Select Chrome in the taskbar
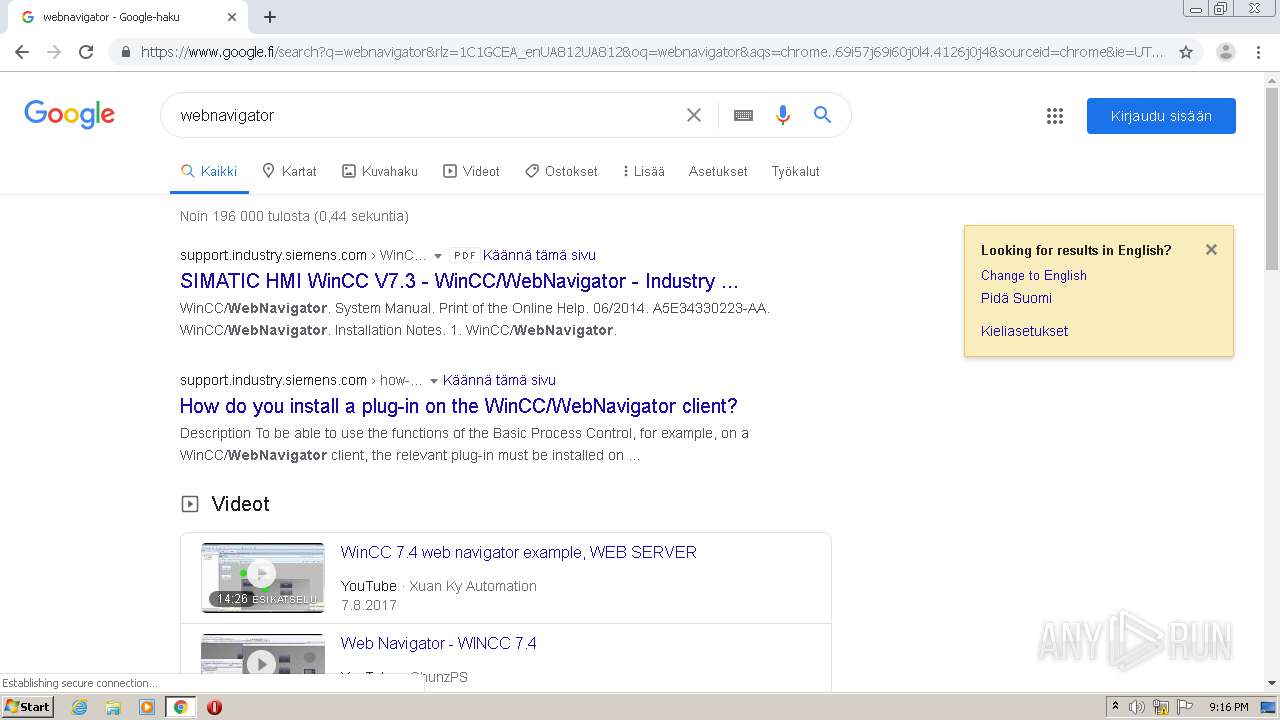 180,707
